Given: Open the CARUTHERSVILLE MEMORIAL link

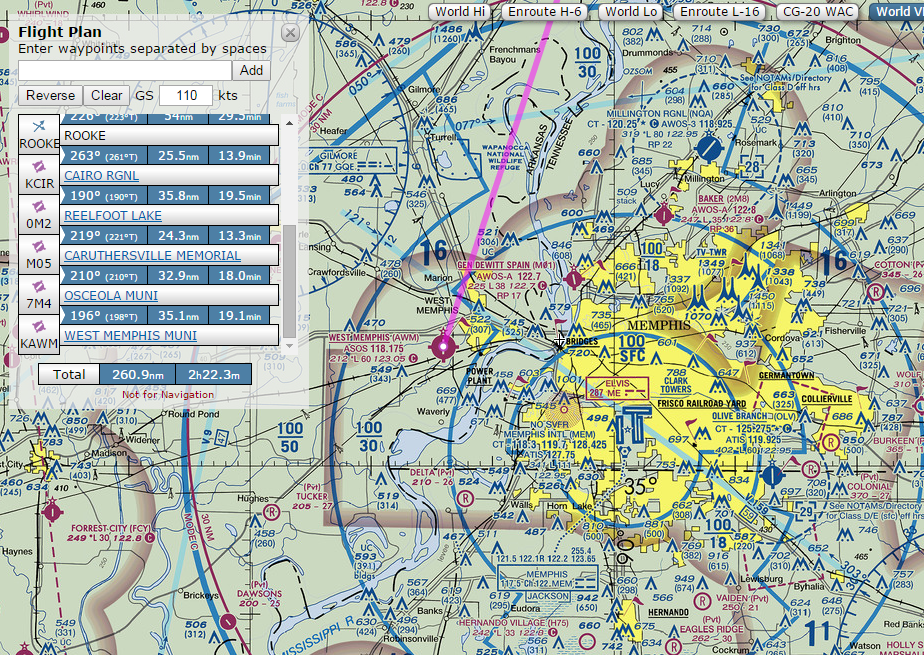Looking at the screenshot, I should [x=152, y=256].
